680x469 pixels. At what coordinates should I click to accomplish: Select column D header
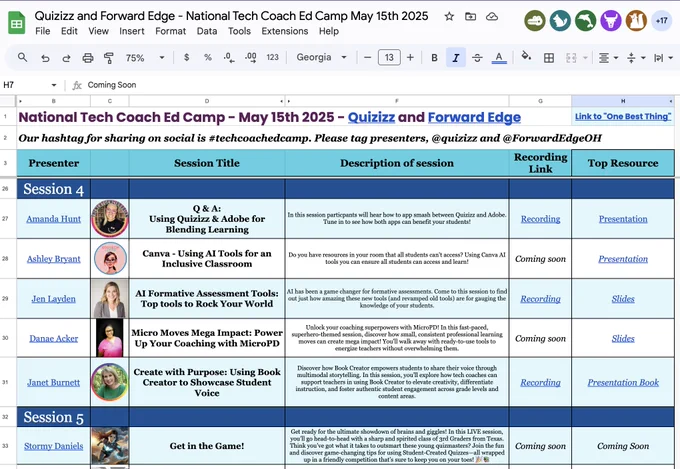(207, 101)
